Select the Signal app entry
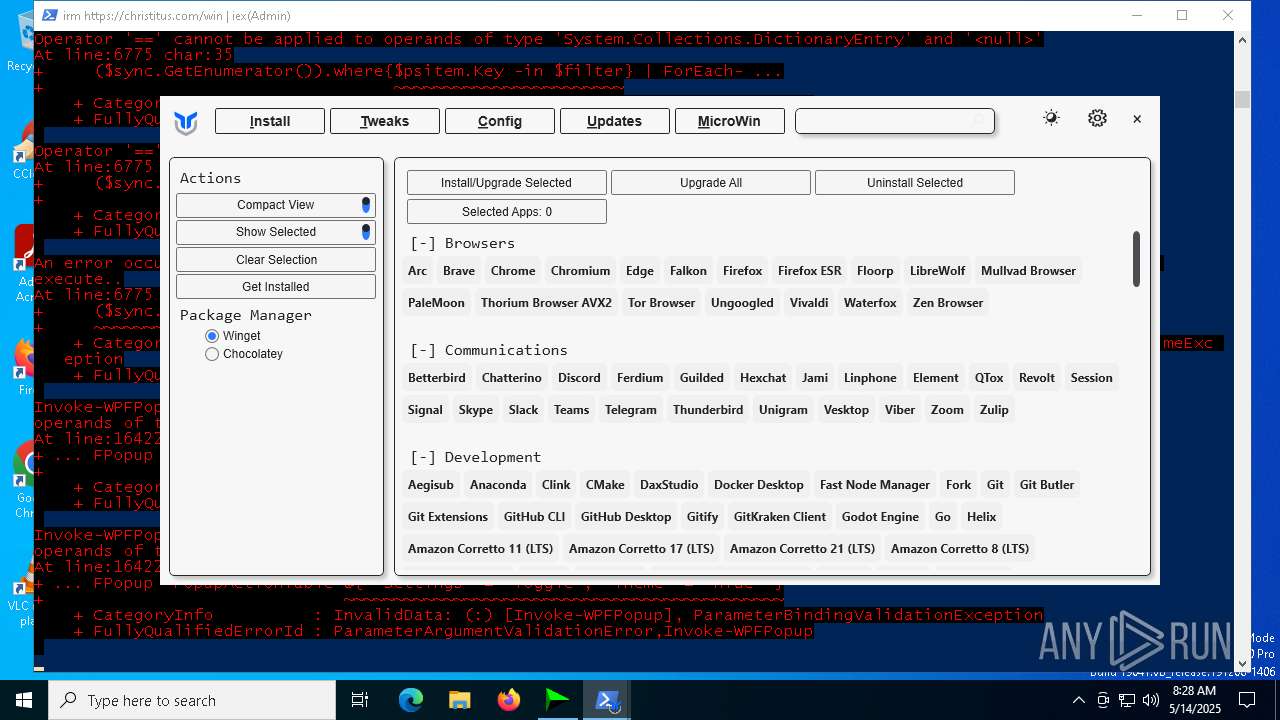 point(425,410)
